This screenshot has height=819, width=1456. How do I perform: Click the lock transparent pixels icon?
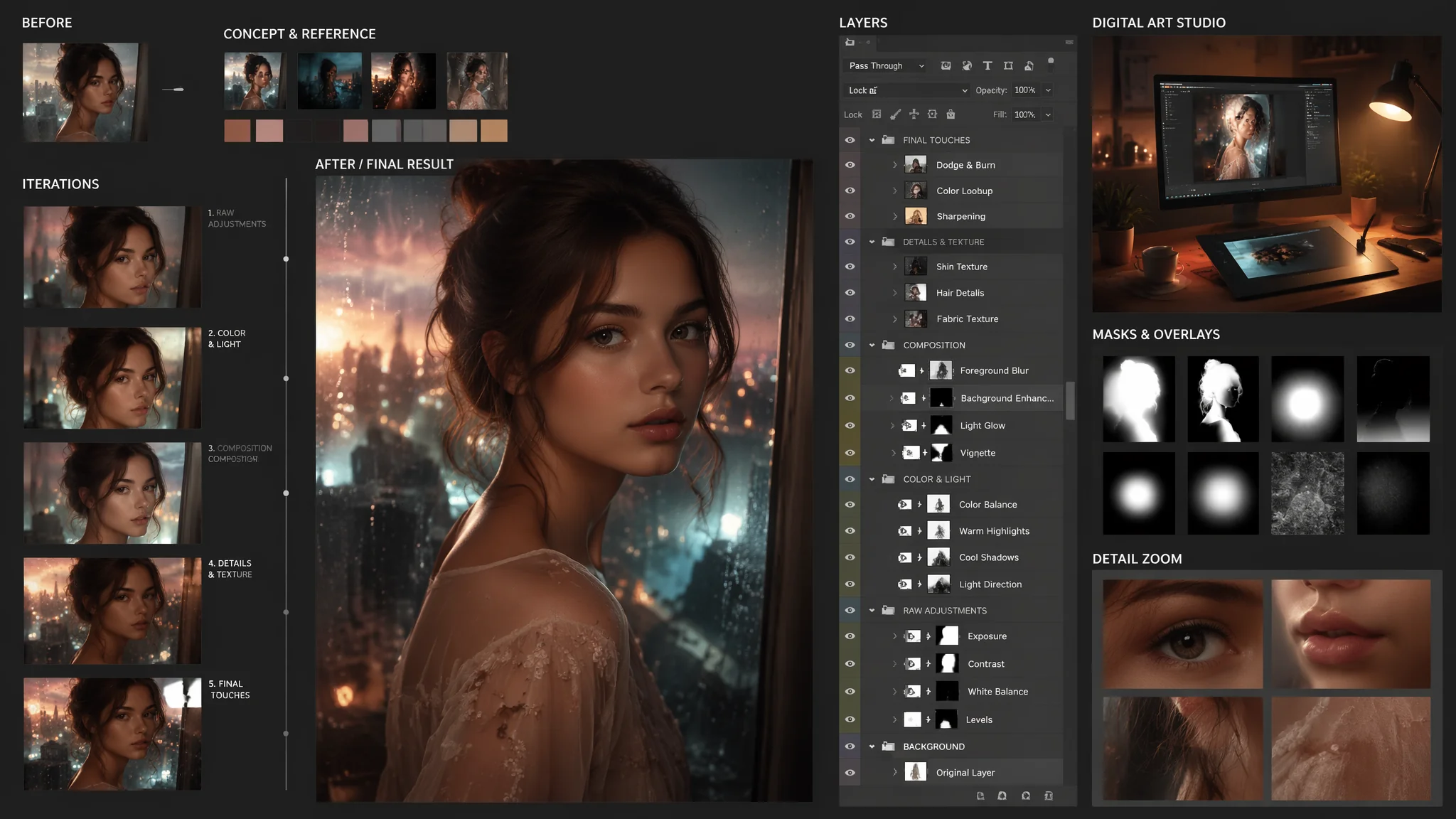click(x=877, y=114)
